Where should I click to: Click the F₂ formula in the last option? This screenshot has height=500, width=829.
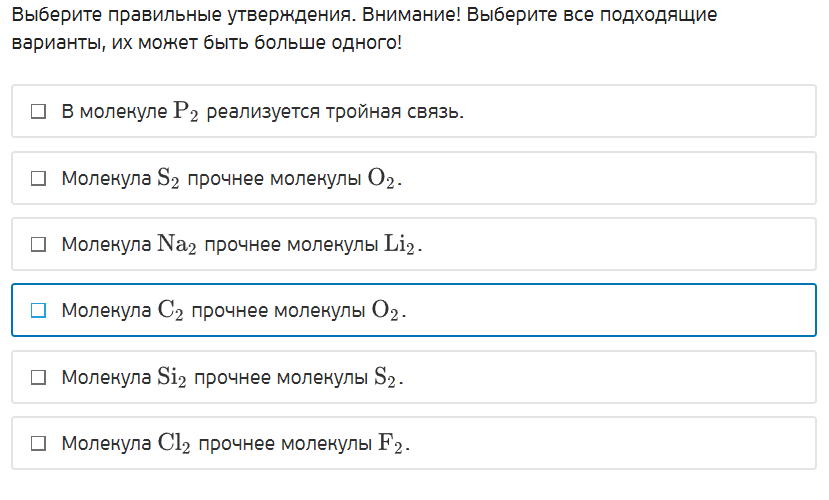click(391, 444)
